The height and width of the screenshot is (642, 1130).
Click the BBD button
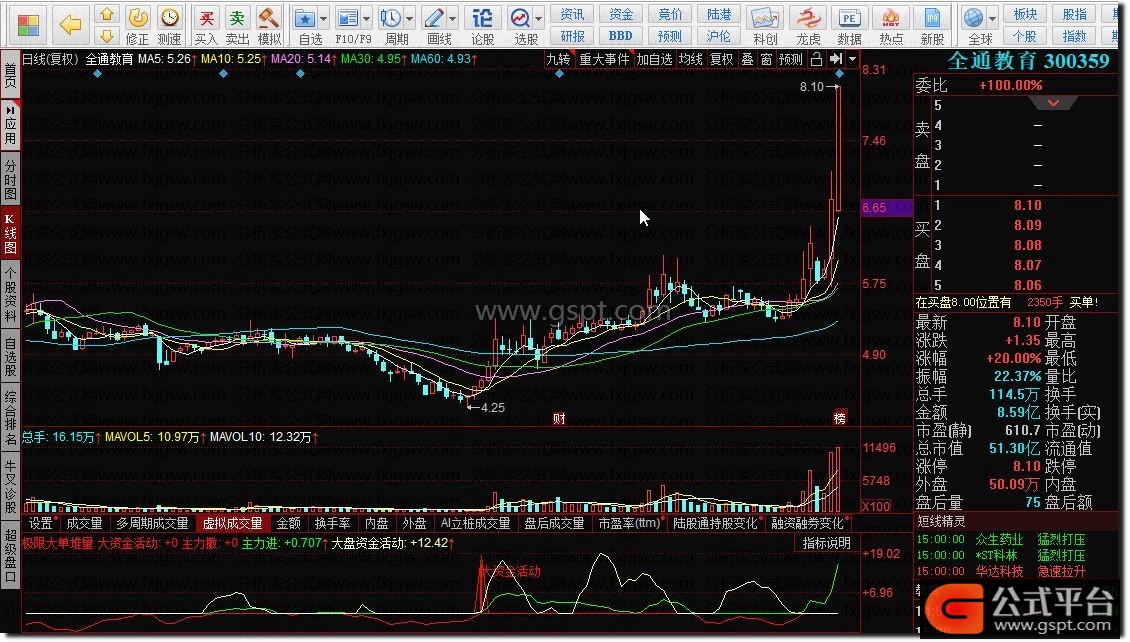coord(620,35)
